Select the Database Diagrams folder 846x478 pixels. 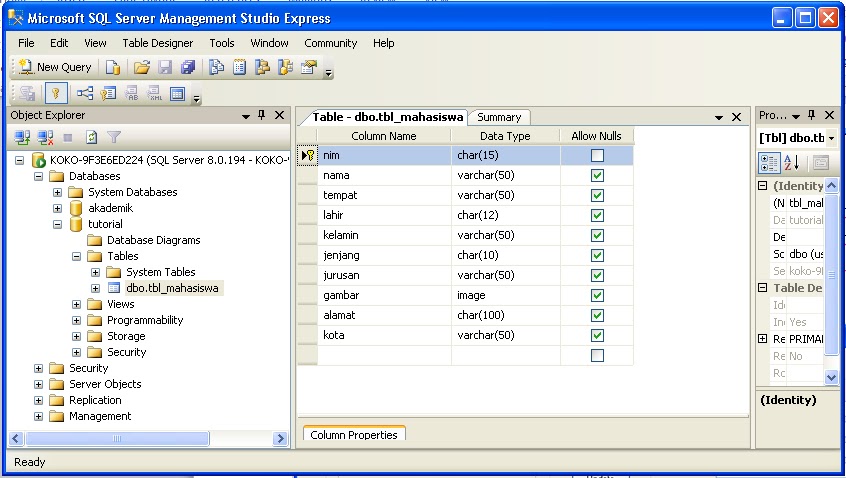tap(154, 240)
